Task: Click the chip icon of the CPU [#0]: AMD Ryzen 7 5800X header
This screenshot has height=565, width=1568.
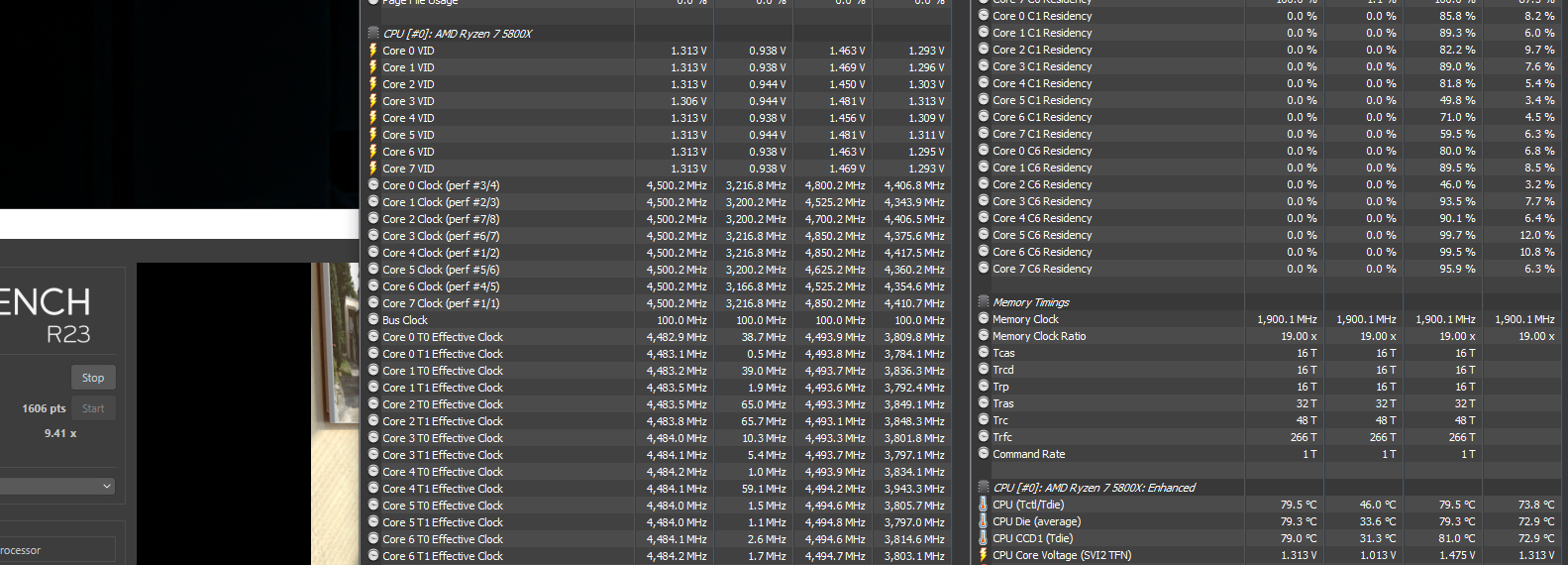Action: tap(373, 34)
